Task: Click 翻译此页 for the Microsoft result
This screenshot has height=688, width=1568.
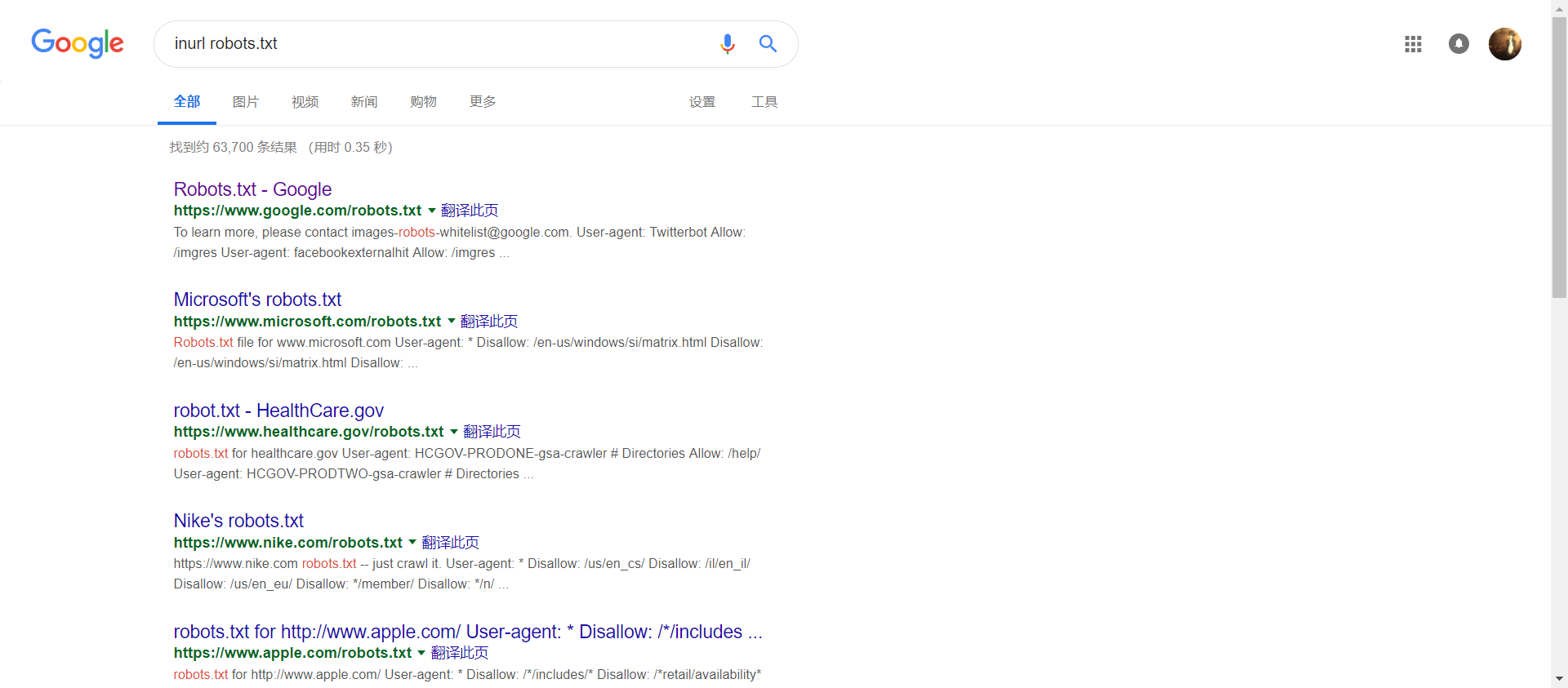Action: [x=489, y=321]
